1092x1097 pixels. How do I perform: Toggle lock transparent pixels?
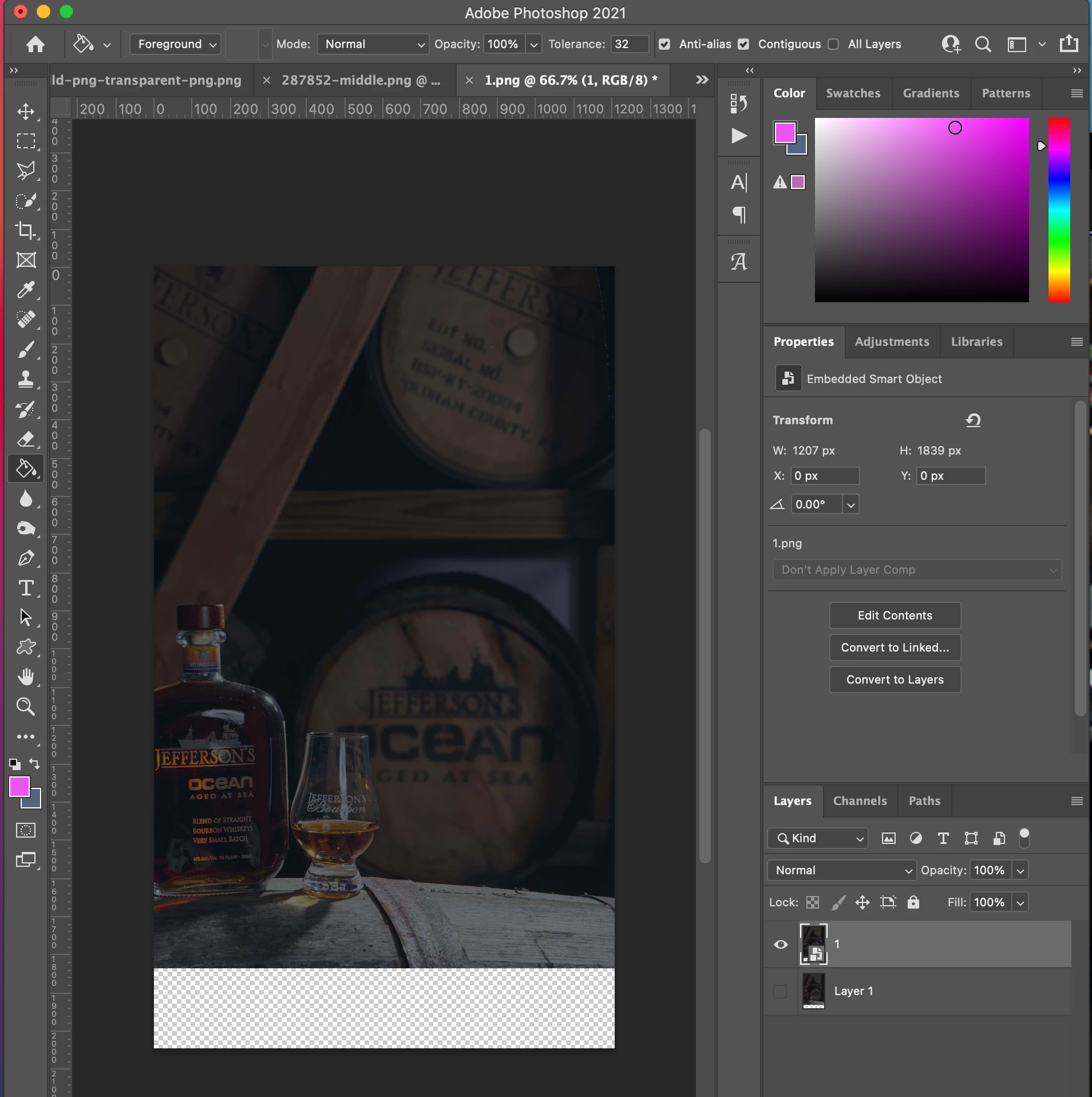(x=813, y=902)
